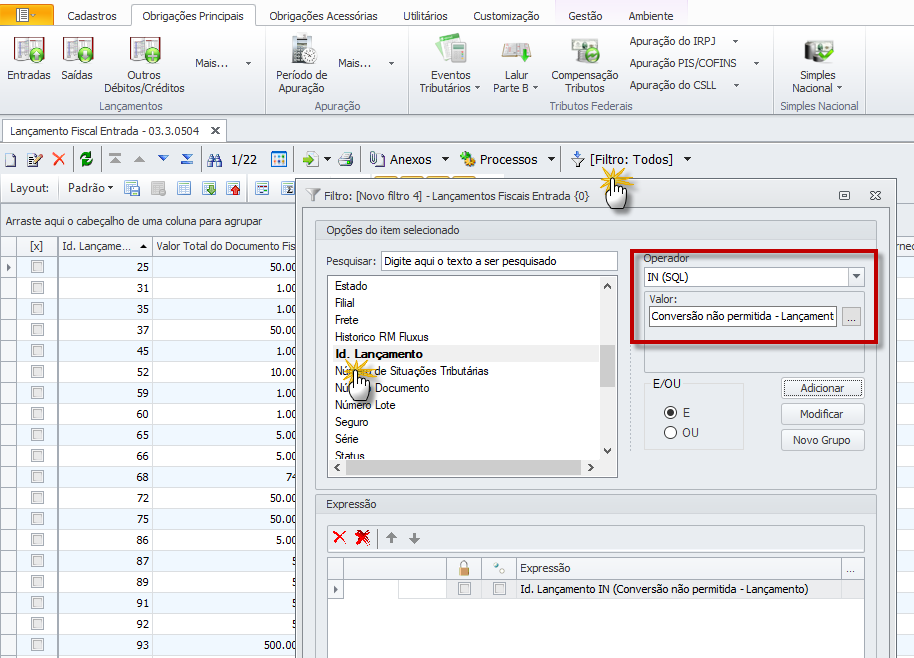Check the checkbox for row 68
Viewport: 914px width, 658px height.
pos(37,477)
